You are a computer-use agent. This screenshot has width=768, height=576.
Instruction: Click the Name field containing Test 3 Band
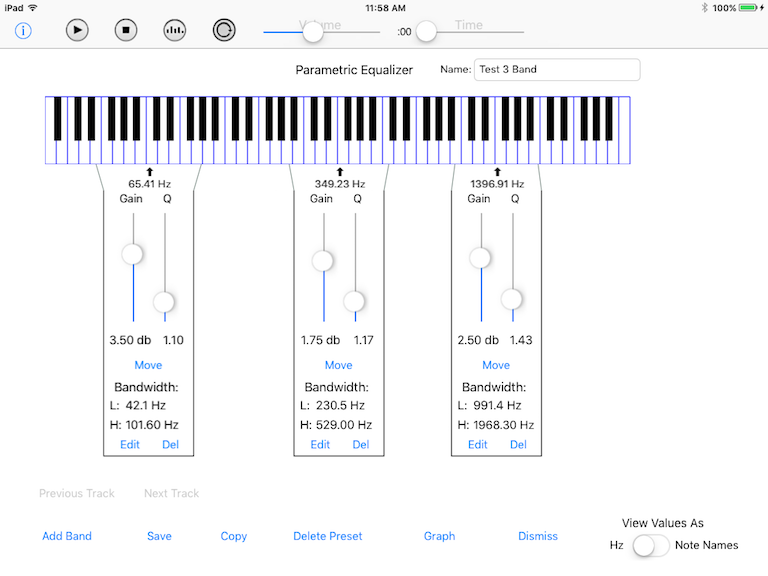pyautogui.click(x=557, y=70)
